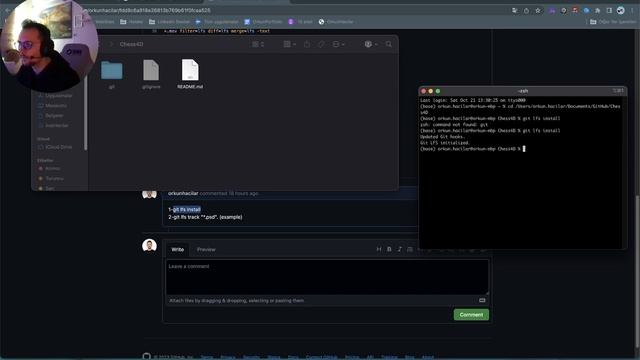
Task: Focus the terminal prompt cursor line
Action: click(473, 149)
